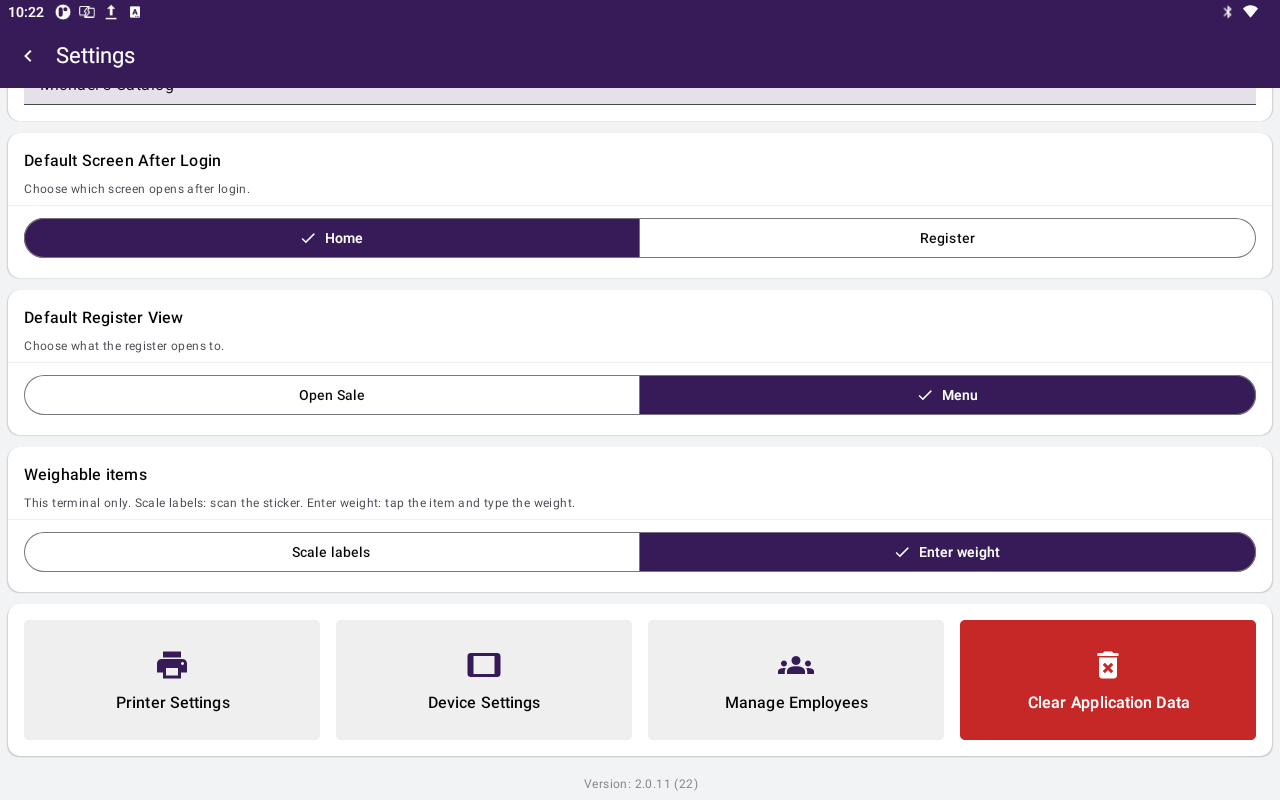Click the "This terminal only" weighable items description

click(x=300, y=503)
